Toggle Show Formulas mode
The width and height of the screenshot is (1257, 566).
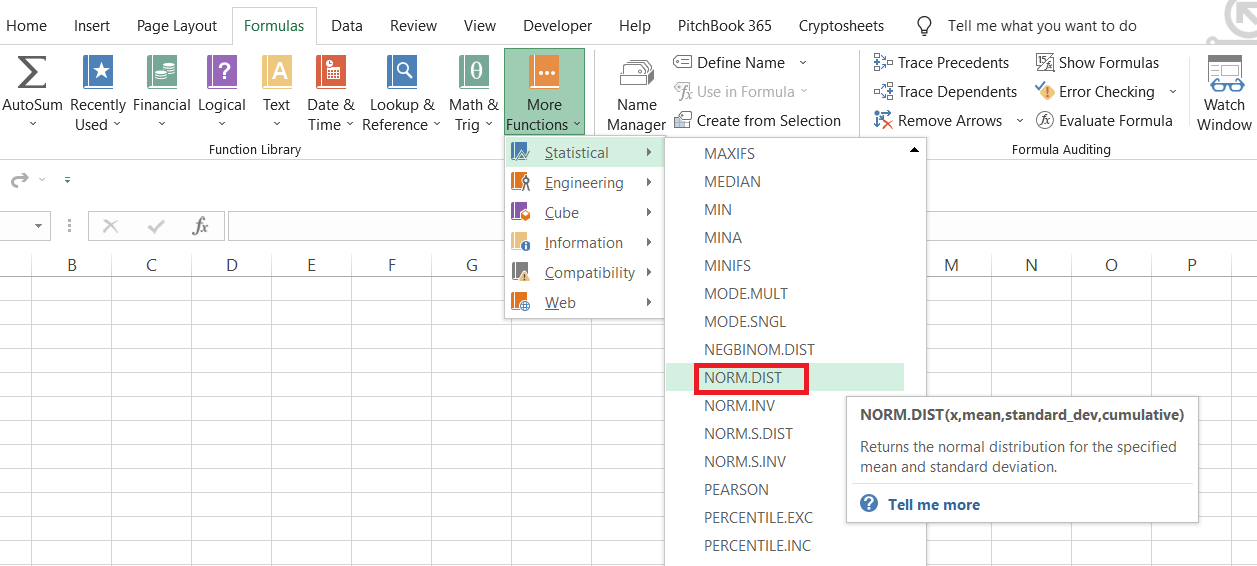[1097, 62]
